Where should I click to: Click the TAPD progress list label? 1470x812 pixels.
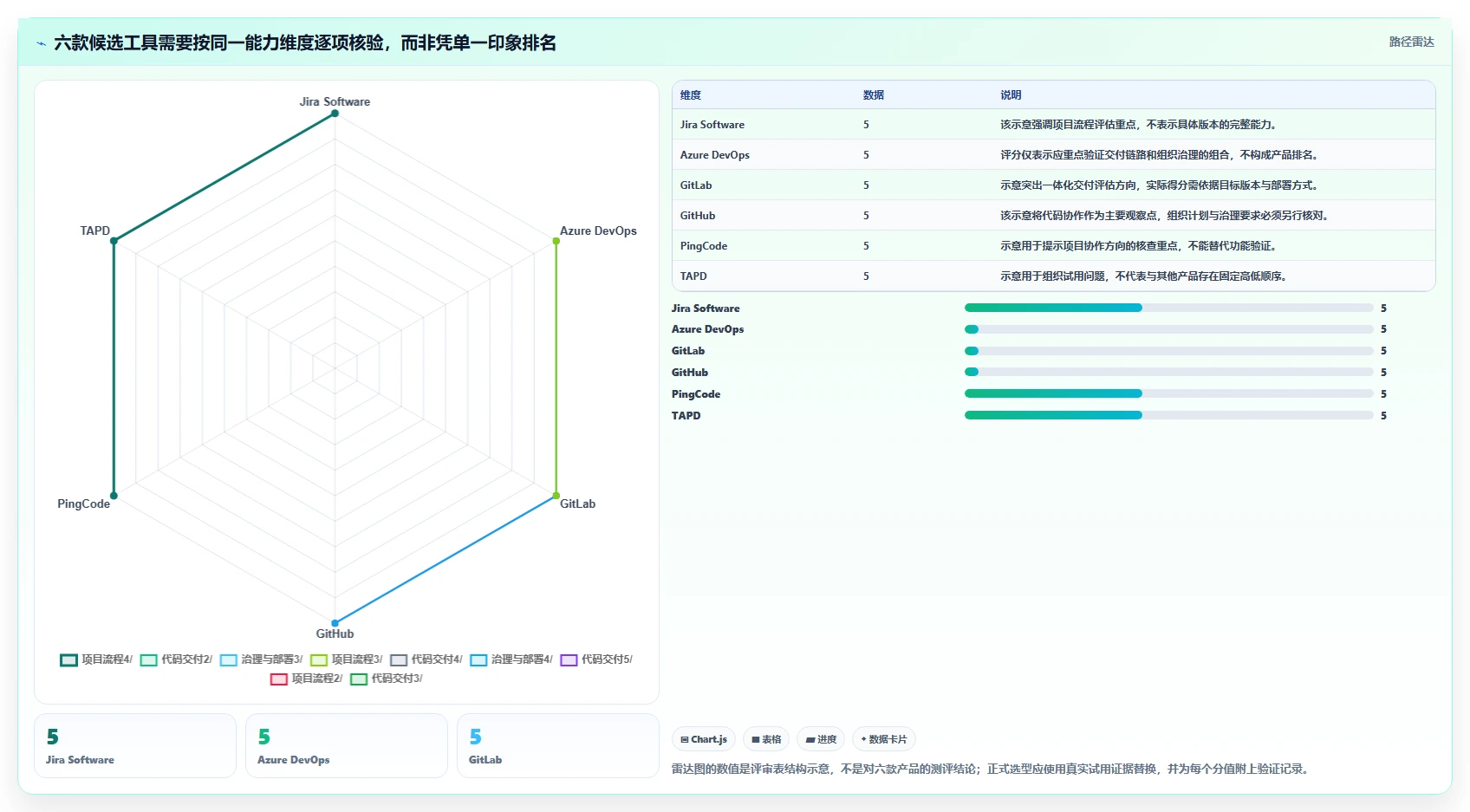point(686,415)
